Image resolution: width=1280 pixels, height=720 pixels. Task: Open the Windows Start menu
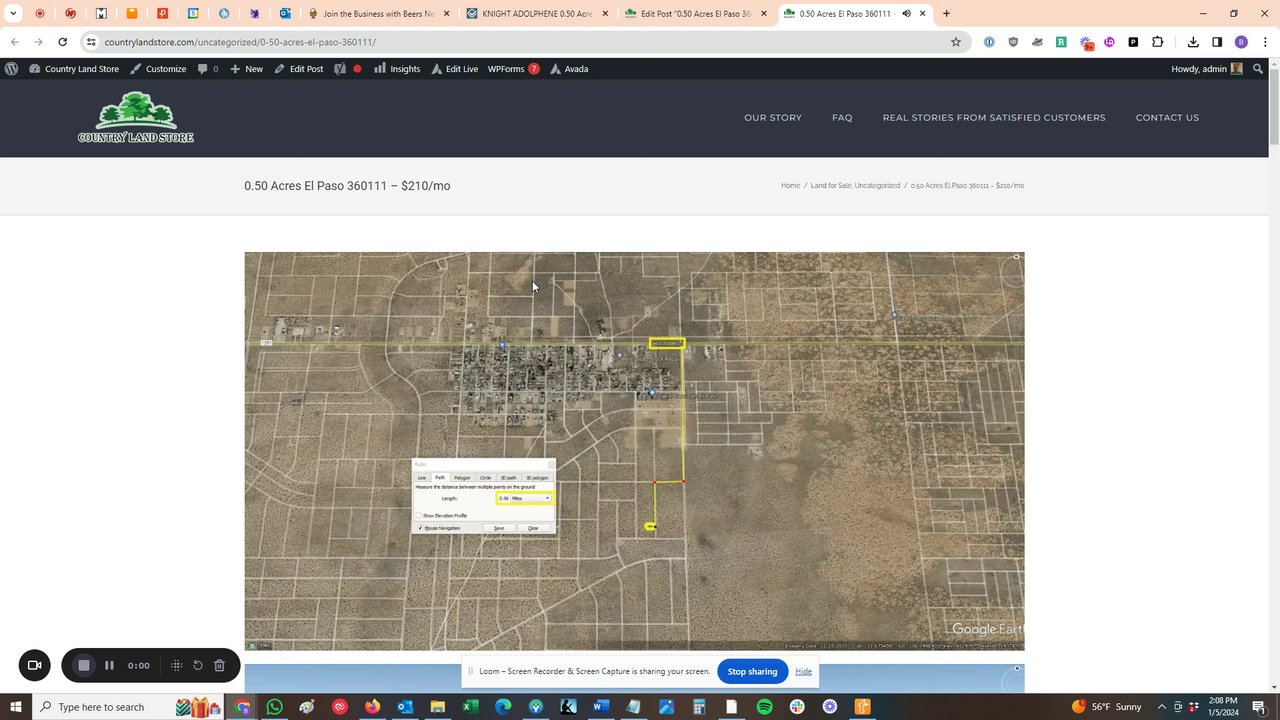(x=16, y=707)
